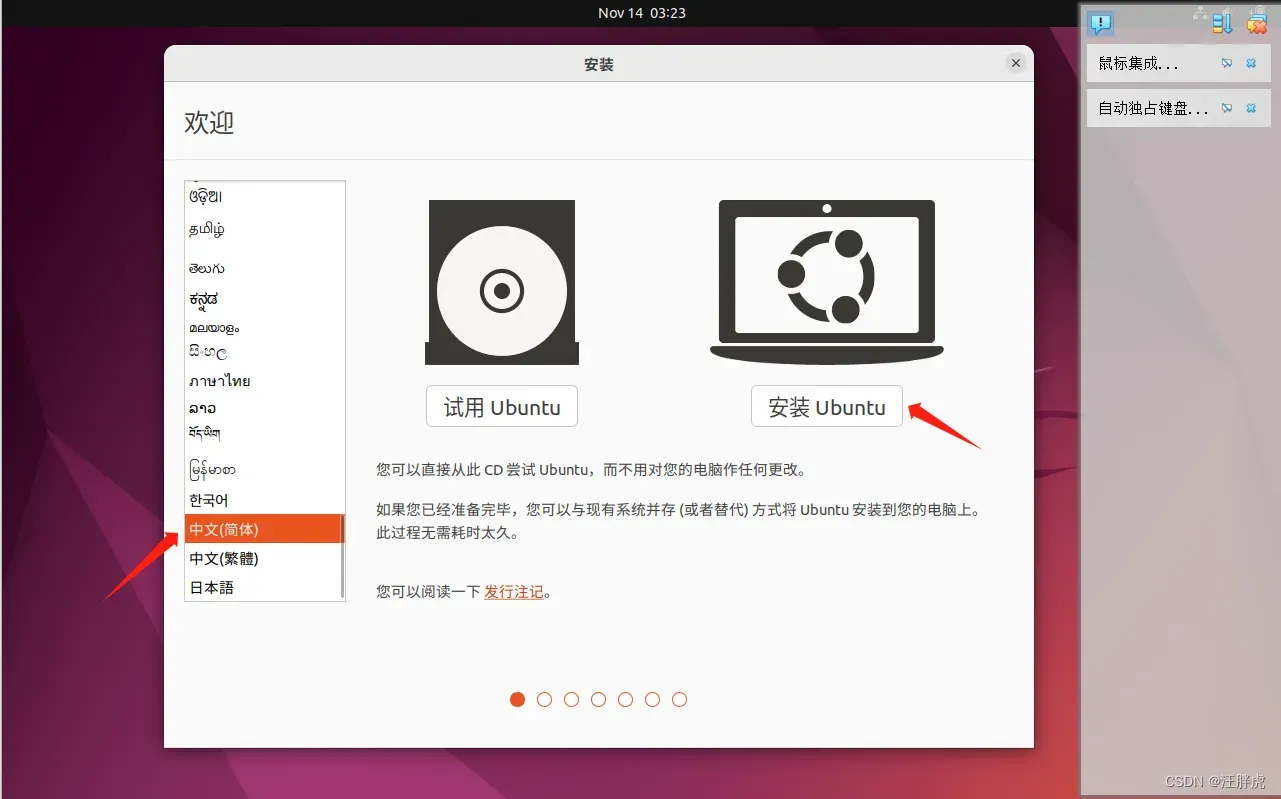Toggle the VirtualBox notification center icon

(x=1101, y=22)
